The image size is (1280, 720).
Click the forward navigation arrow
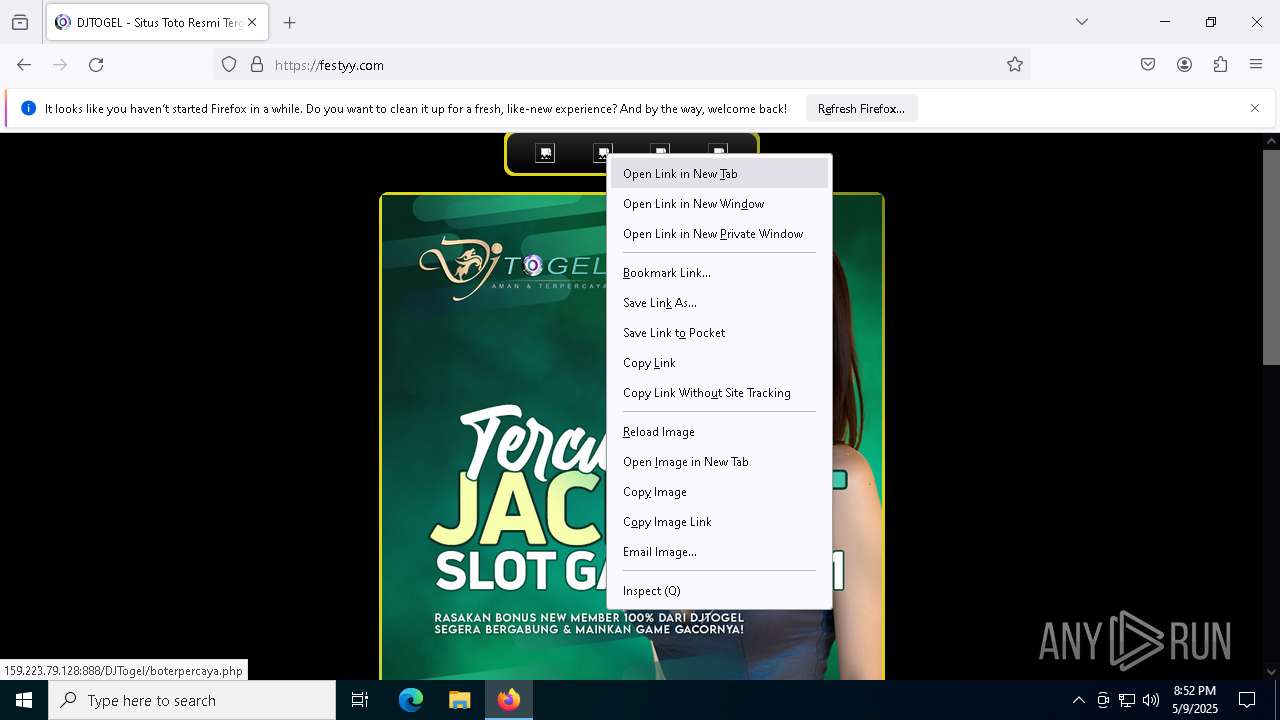pyautogui.click(x=60, y=65)
